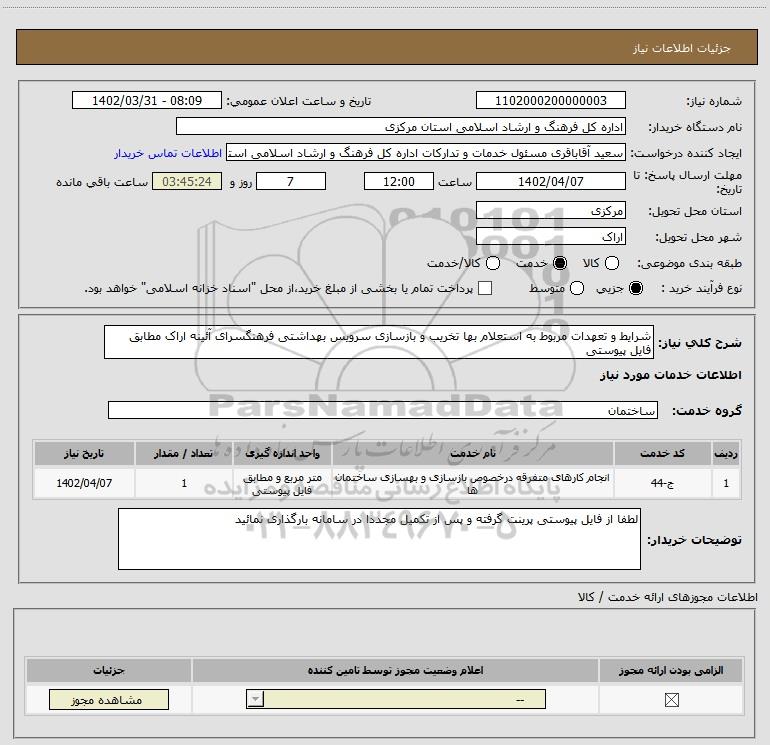Click service code cell ج-44

point(662,483)
